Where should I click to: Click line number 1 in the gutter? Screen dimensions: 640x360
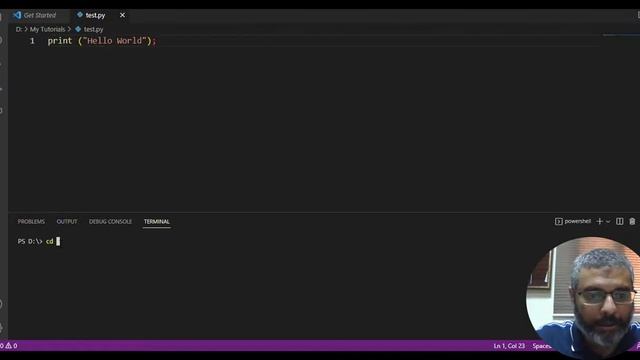click(32, 41)
